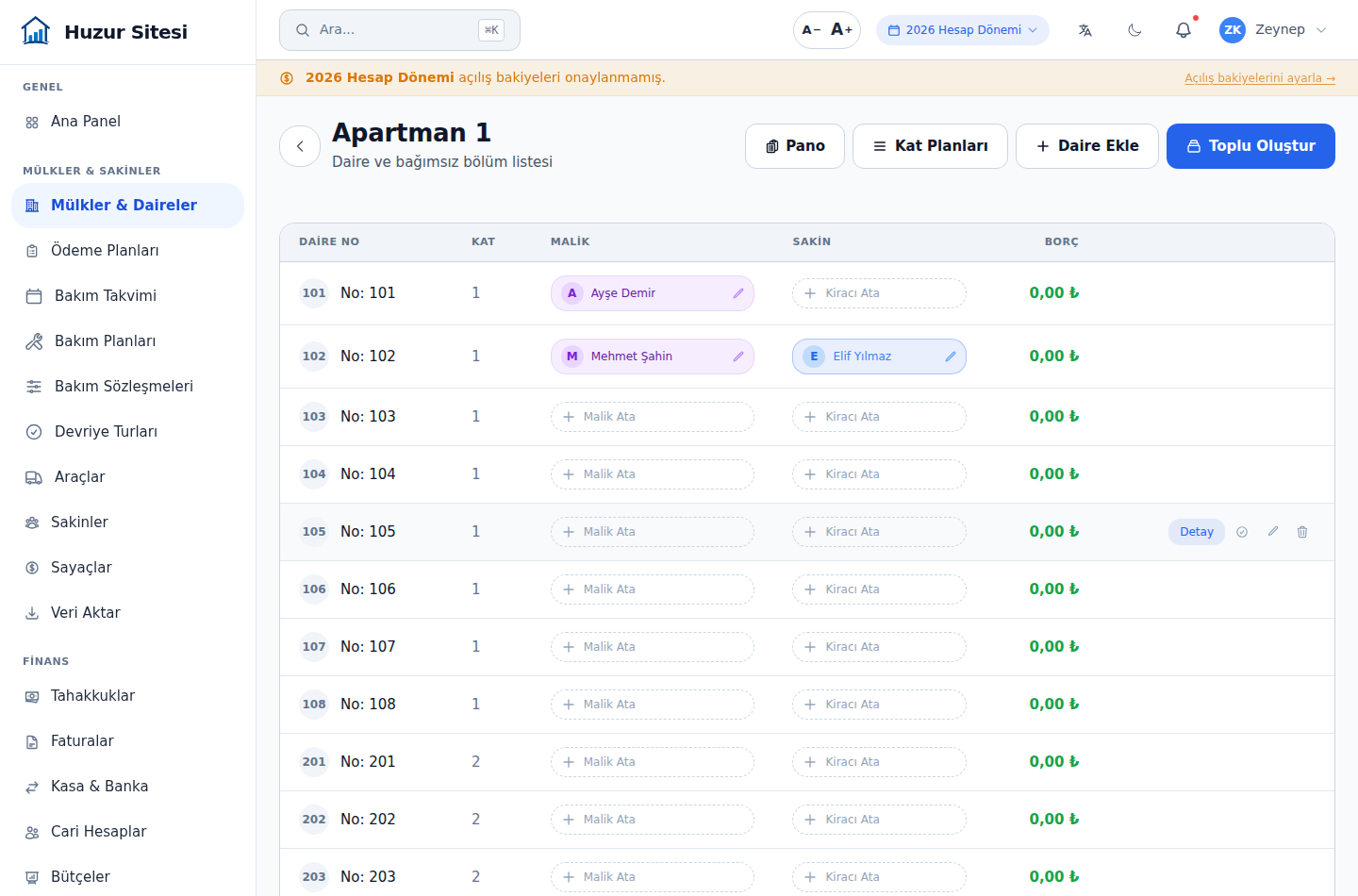The image size is (1358, 896).
Task: Click Kiracı Ata for No: 108
Action: pos(879,705)
